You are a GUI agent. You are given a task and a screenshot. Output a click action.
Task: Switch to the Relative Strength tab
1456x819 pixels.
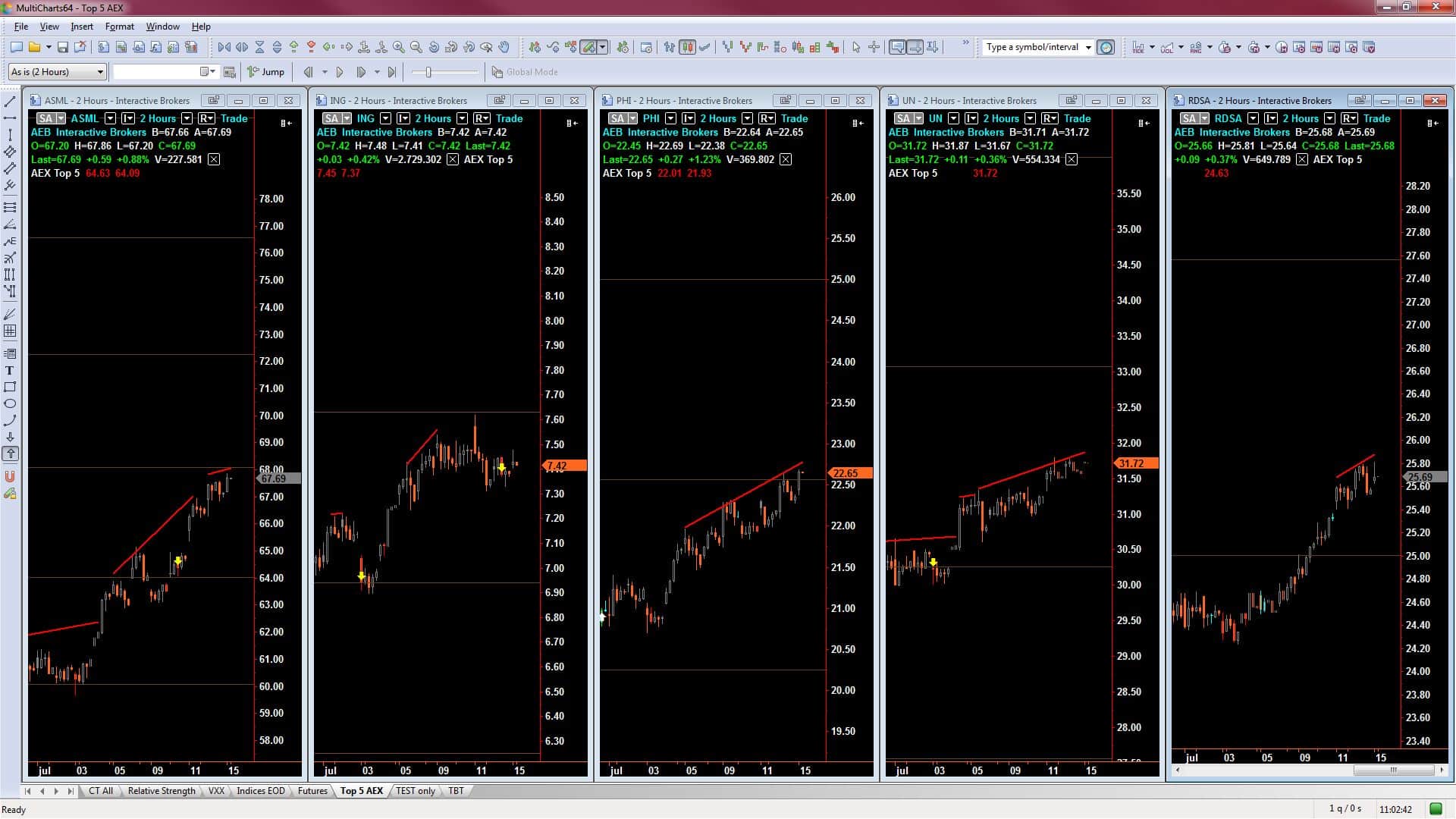161,791
